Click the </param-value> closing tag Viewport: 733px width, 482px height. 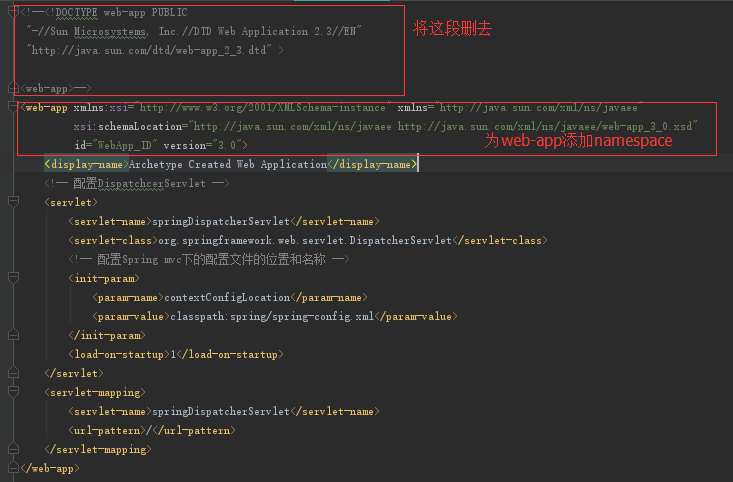(x=416, y=317)
